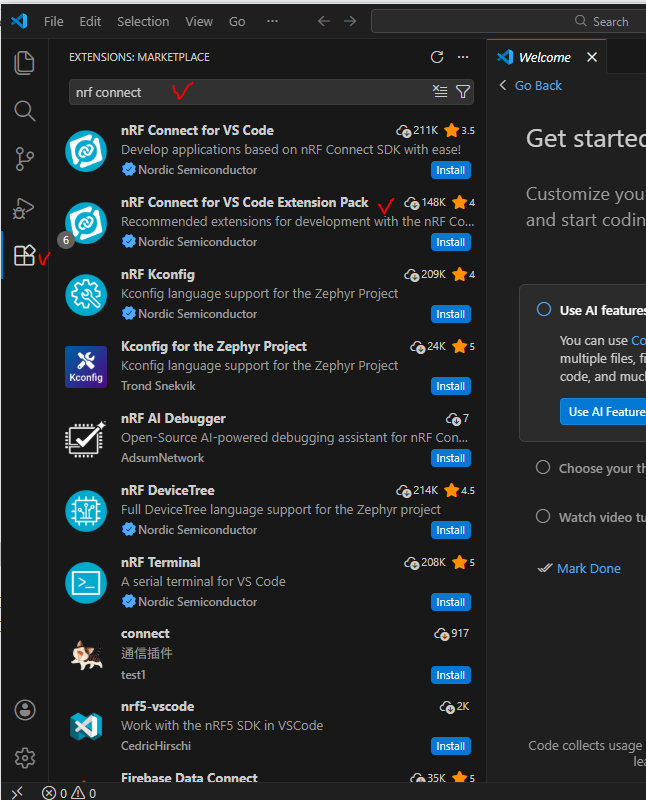This screenshot has height=800, width=646.
Task: Open the Extensions view icon
Action: coord(24,255)
